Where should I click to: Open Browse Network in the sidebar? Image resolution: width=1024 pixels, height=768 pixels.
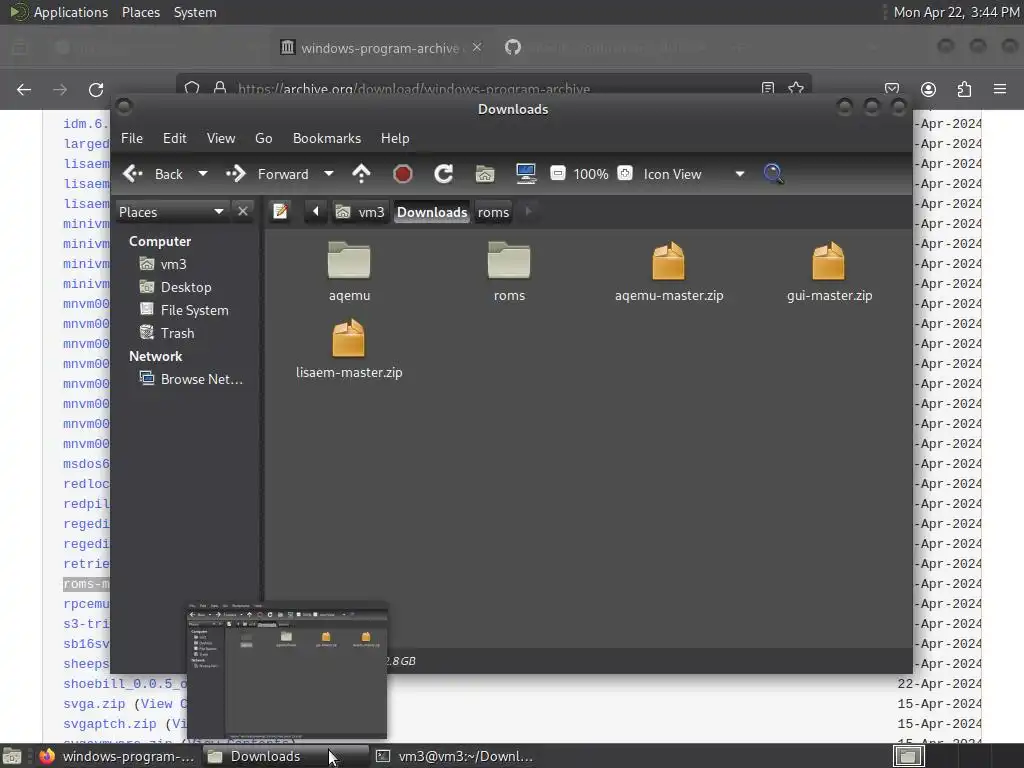point(191,379)
